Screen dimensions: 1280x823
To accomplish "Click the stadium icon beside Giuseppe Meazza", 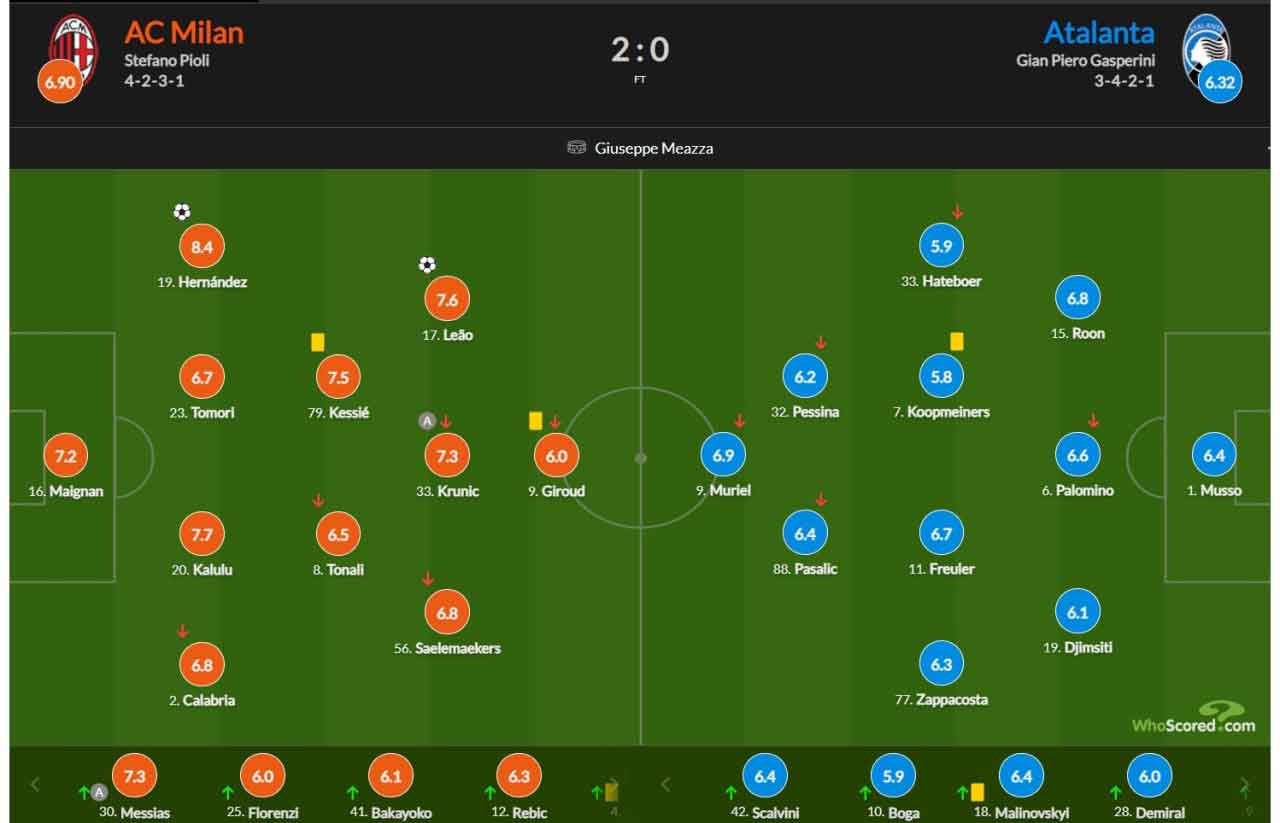I will pyautogui.click(x=576, y=148).
